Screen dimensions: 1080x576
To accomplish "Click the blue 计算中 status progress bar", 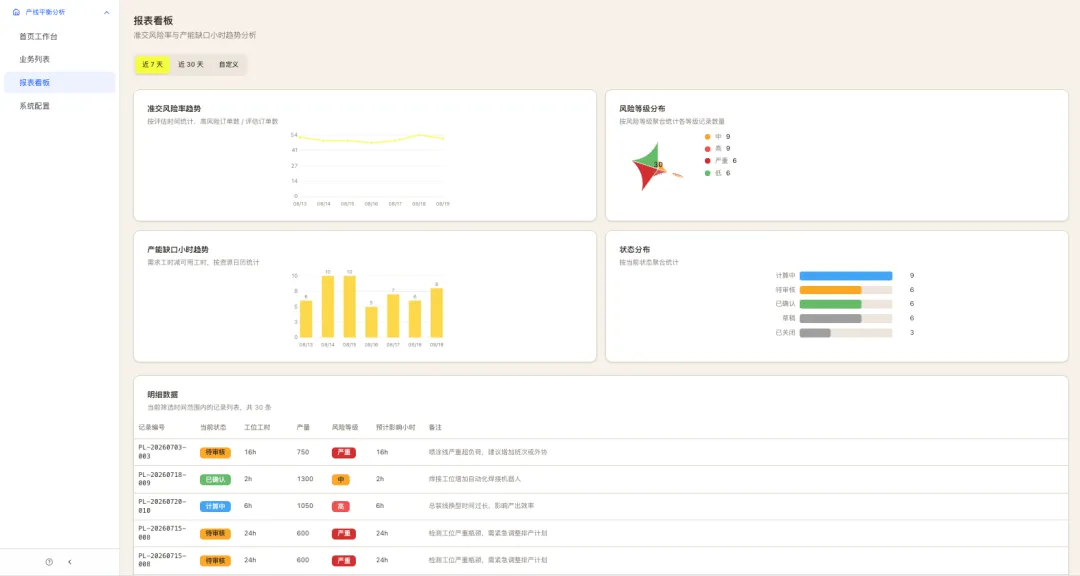I will coord(846,276).
